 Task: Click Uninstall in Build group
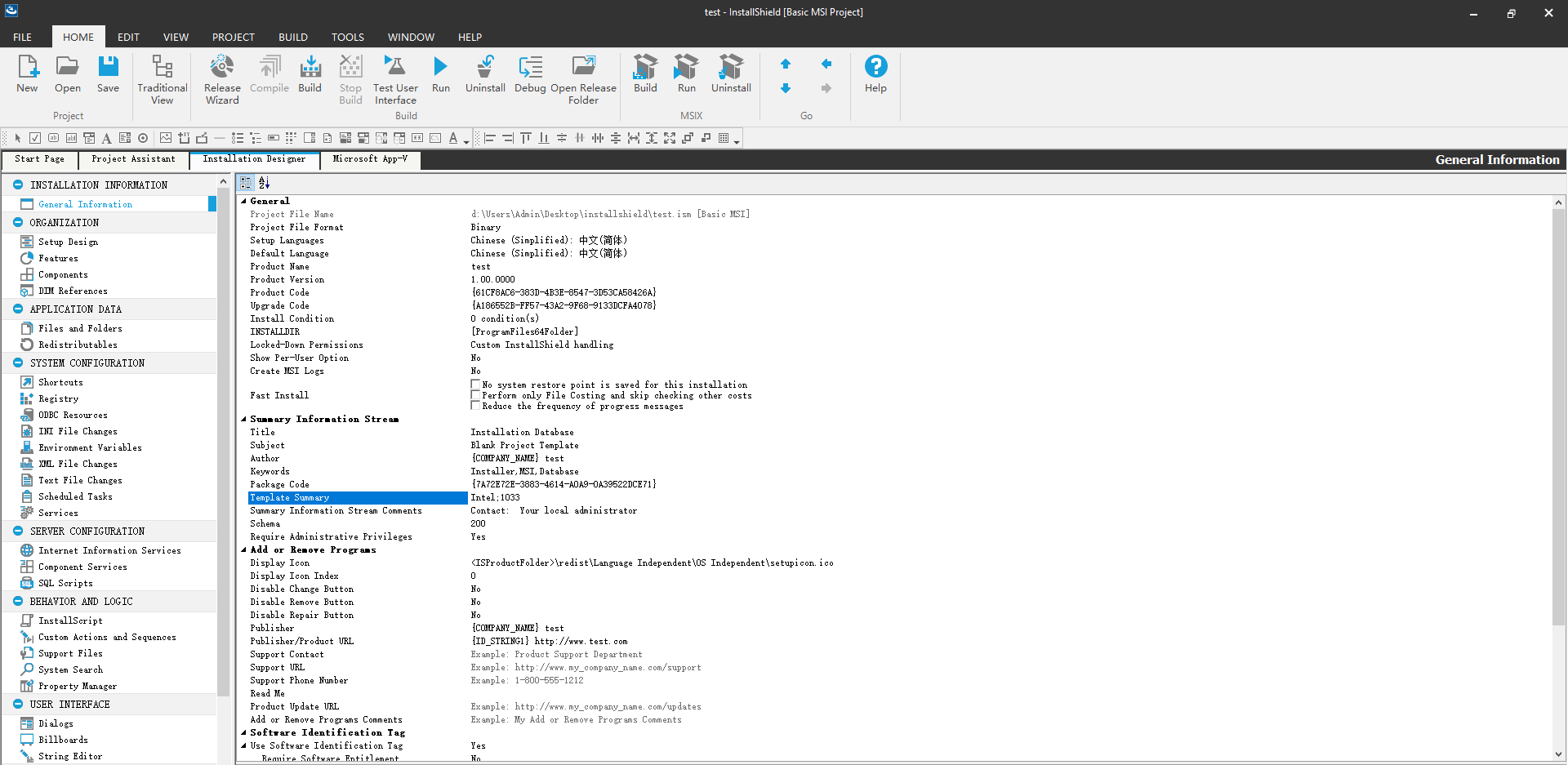(485, 73)
